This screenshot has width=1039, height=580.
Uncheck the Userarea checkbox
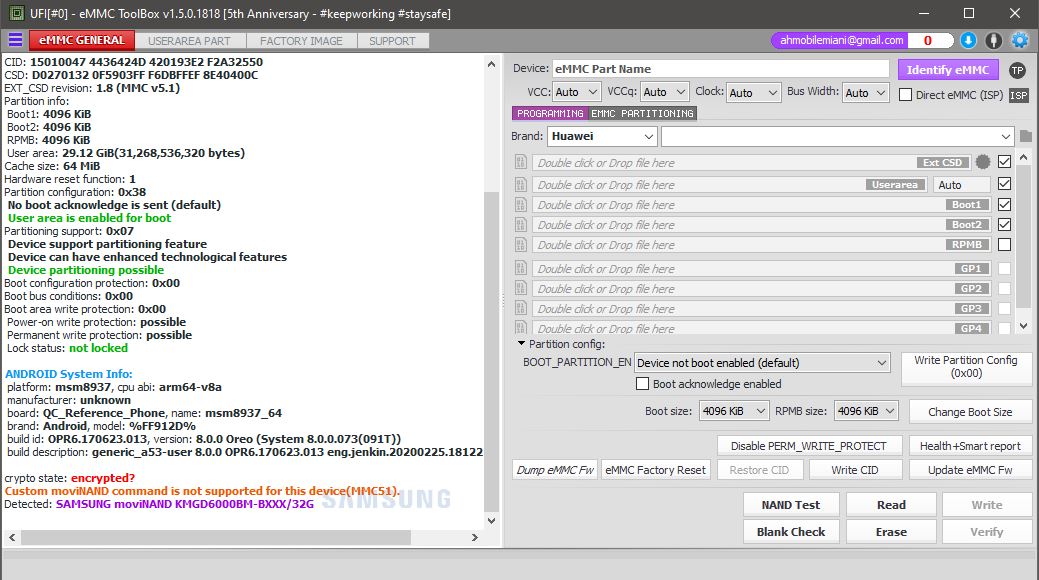click(x=1005, y=184)
